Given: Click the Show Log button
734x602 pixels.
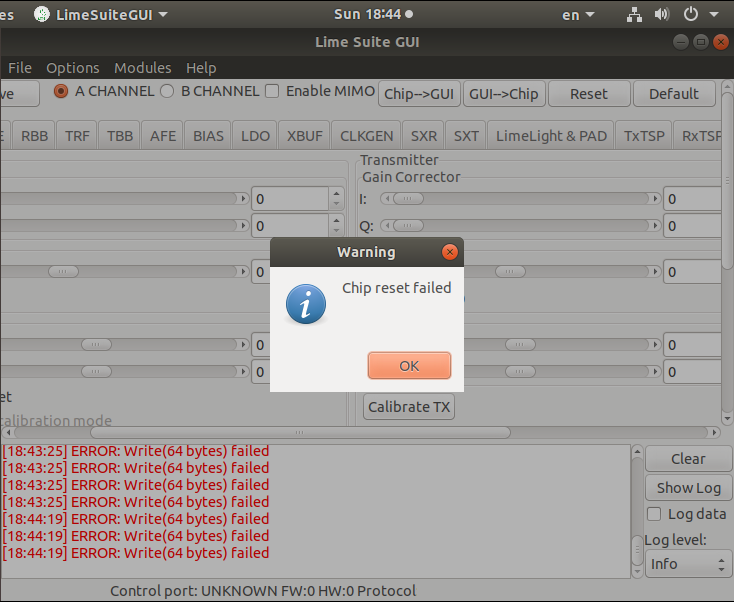Looking at the screenshot, I should (688, 488).
